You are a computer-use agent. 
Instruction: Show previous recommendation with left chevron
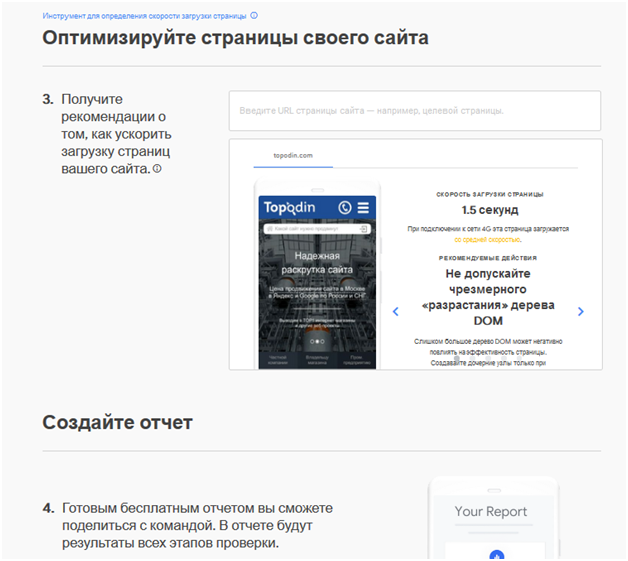coord(396,311)
